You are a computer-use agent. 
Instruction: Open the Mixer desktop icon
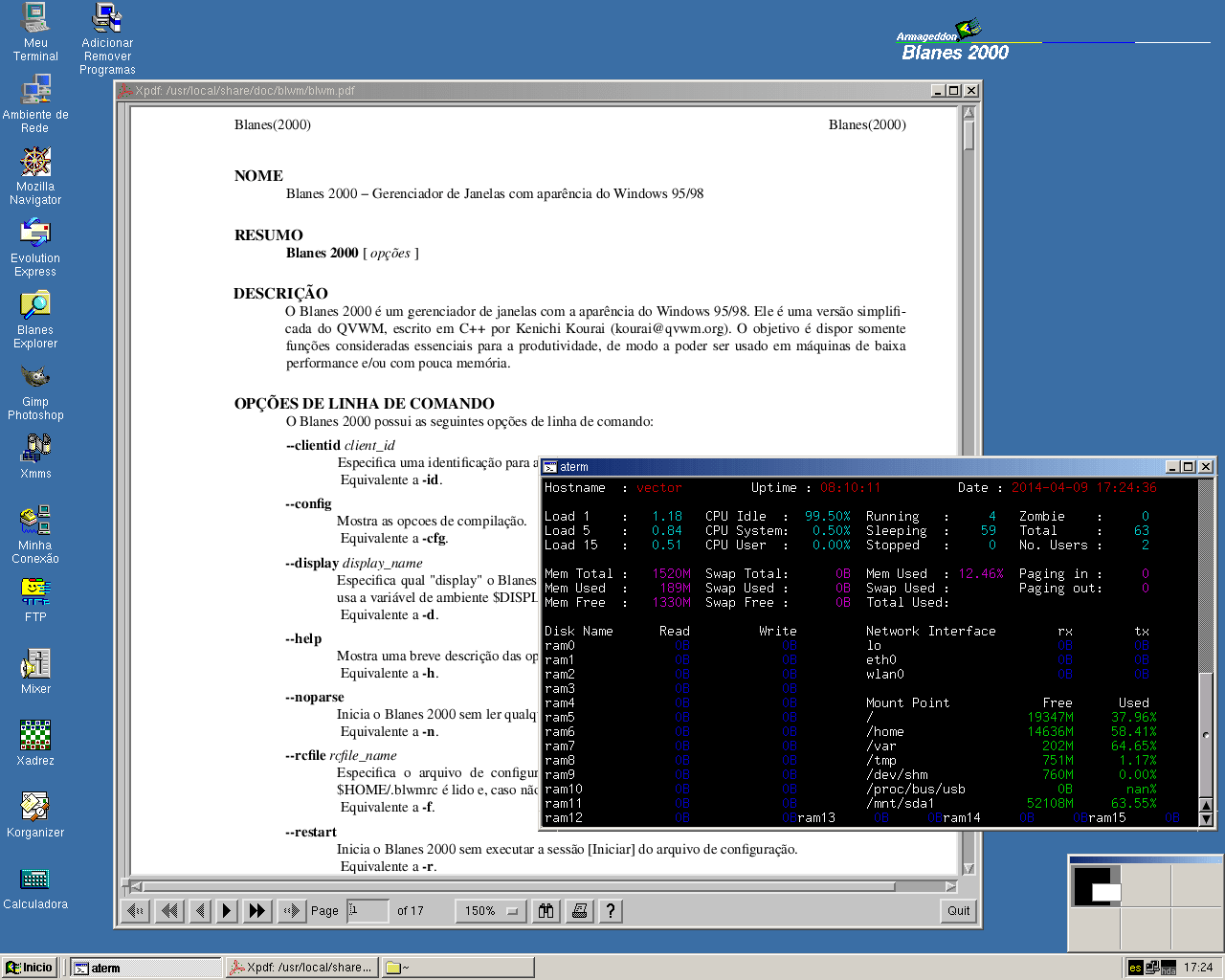click(x=35, y=672)
